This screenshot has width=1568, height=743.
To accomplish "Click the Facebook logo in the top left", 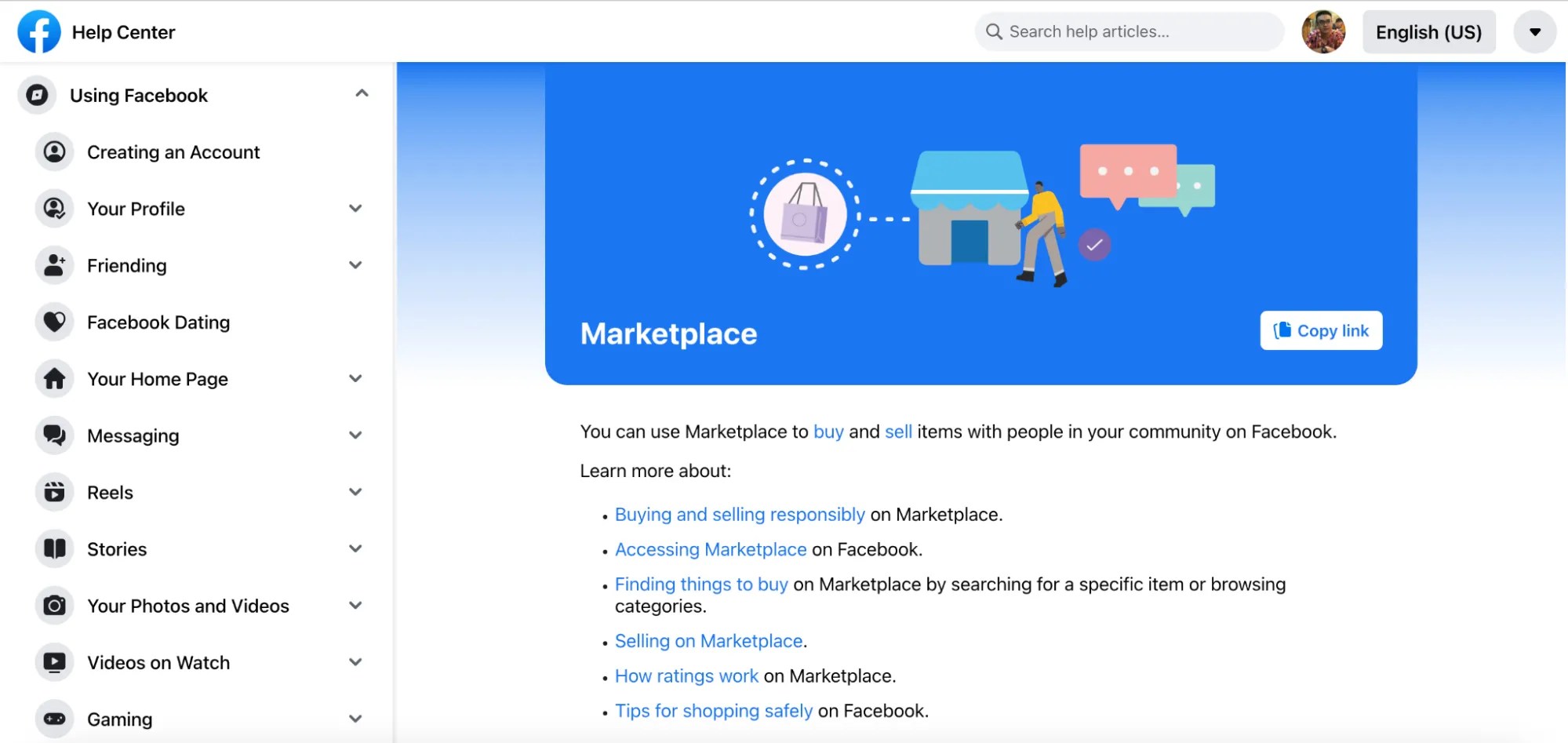I will tap(38, 31).
